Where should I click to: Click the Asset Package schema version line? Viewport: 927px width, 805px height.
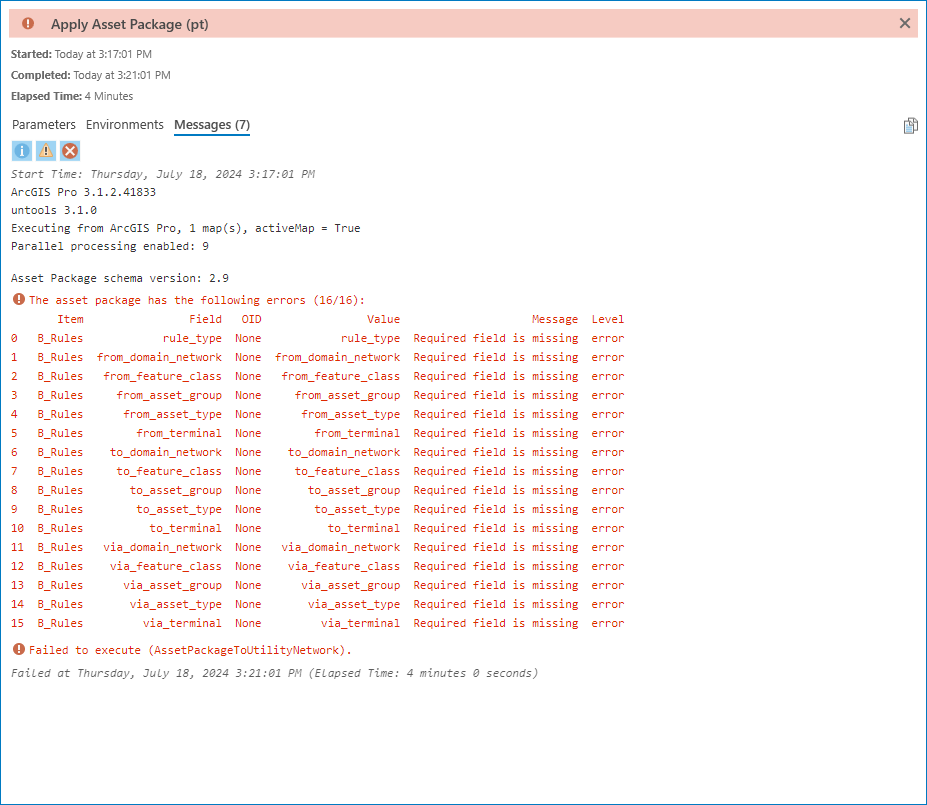(120, 277)
